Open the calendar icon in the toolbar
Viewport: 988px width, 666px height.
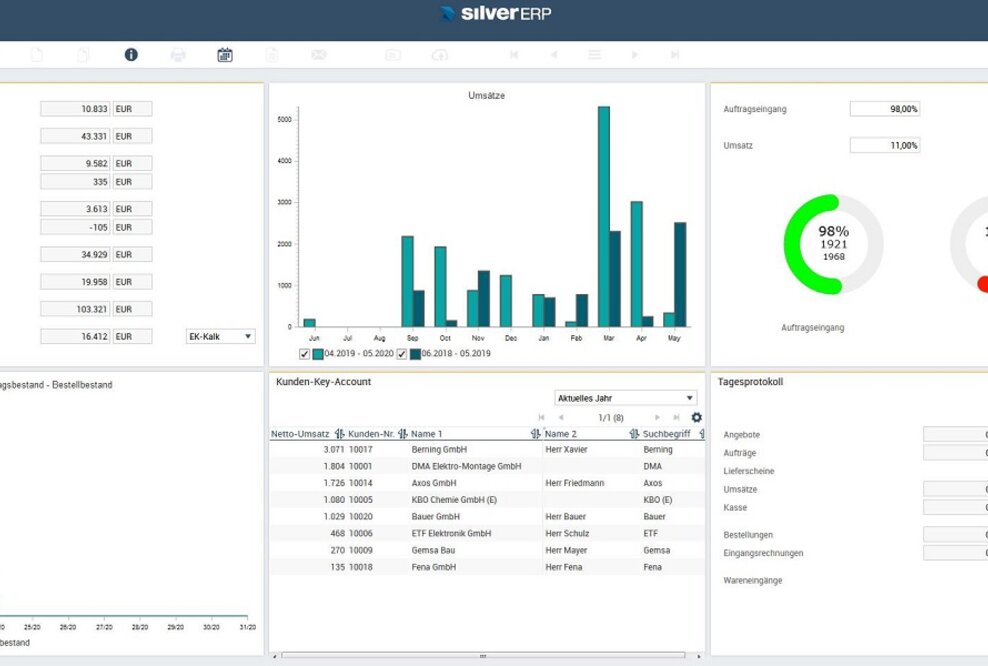point(225,55)
